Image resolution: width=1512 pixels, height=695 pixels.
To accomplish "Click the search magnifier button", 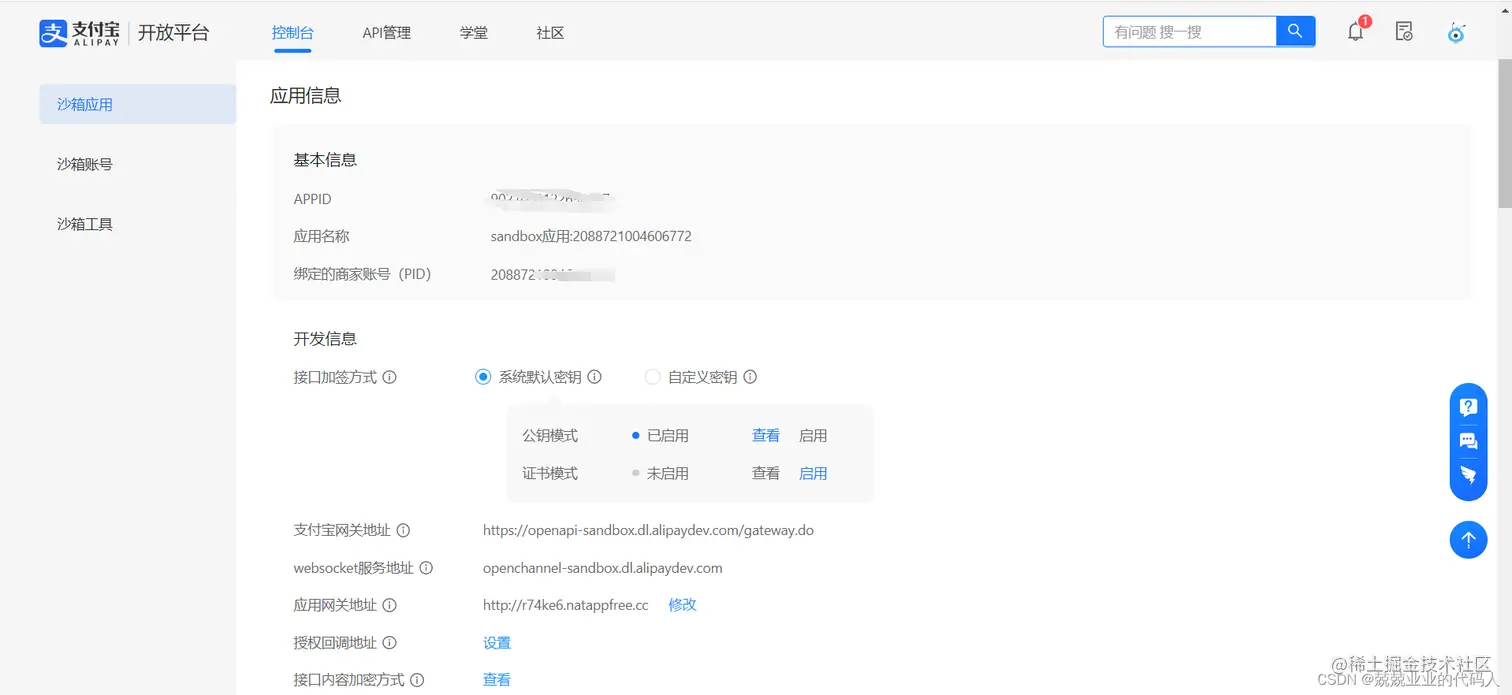I will pyautogui.click(x=1295, y=32).
